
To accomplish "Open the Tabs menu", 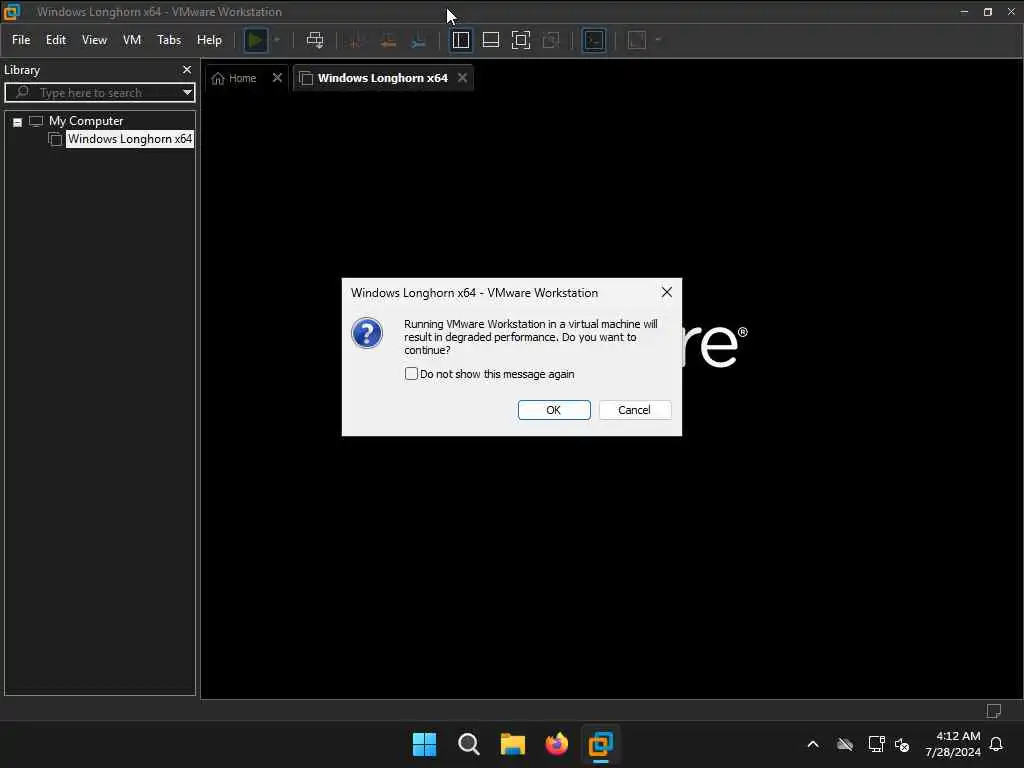I will point(168,40).
